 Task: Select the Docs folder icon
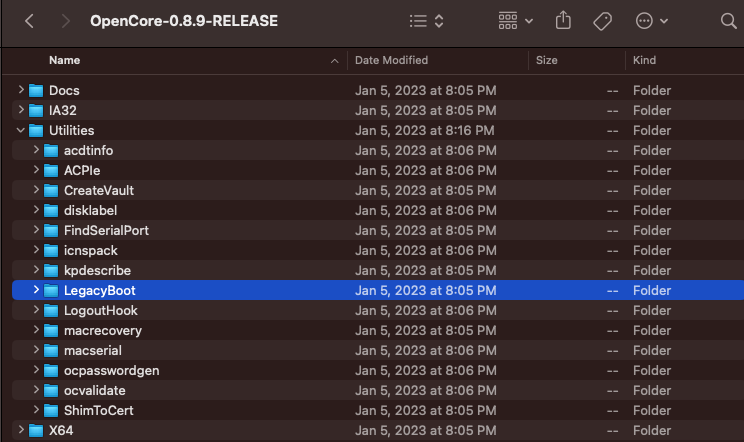[36, 90]
